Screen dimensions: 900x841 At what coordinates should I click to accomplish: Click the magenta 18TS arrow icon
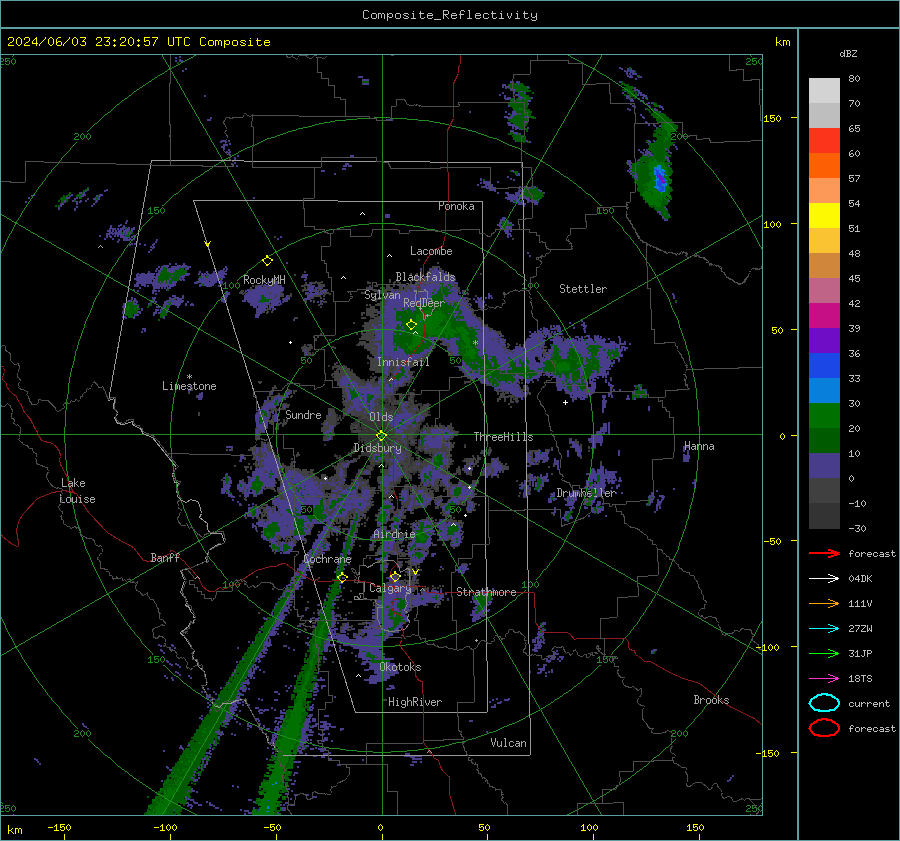[824, 679]
